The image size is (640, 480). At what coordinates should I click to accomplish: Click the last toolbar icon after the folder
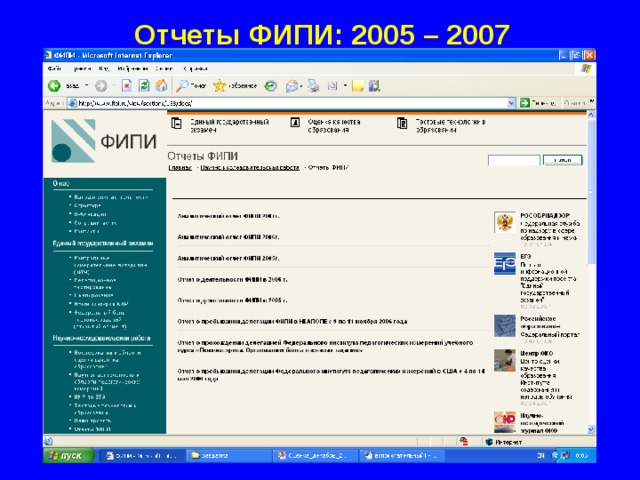pos(374,86)
